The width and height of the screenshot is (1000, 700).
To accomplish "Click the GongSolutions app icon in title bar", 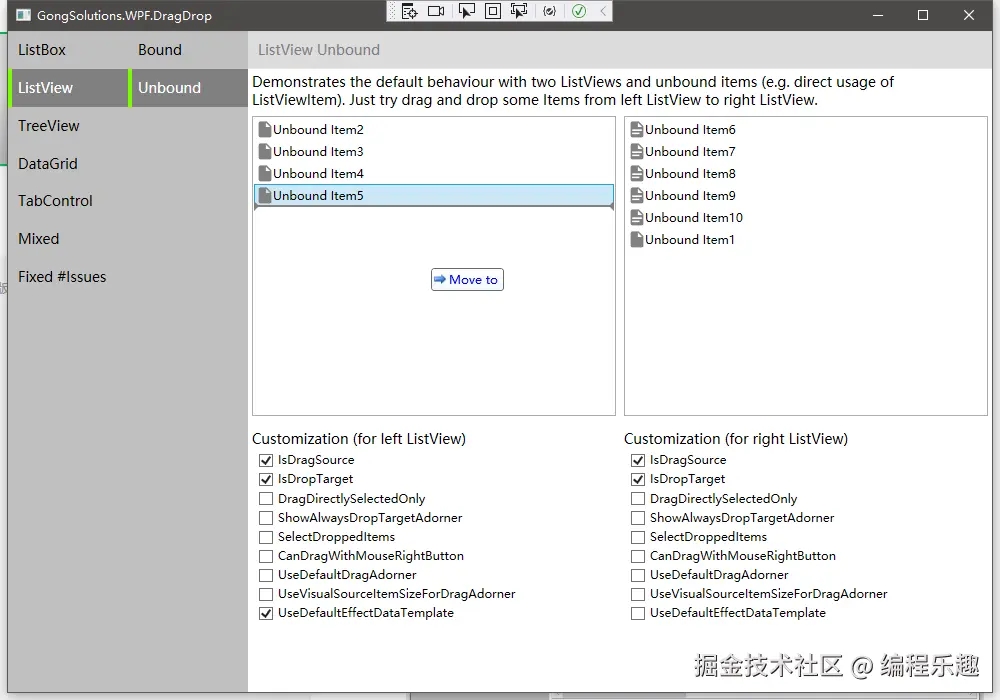I will pyautogui.click(x=23, y=15).
